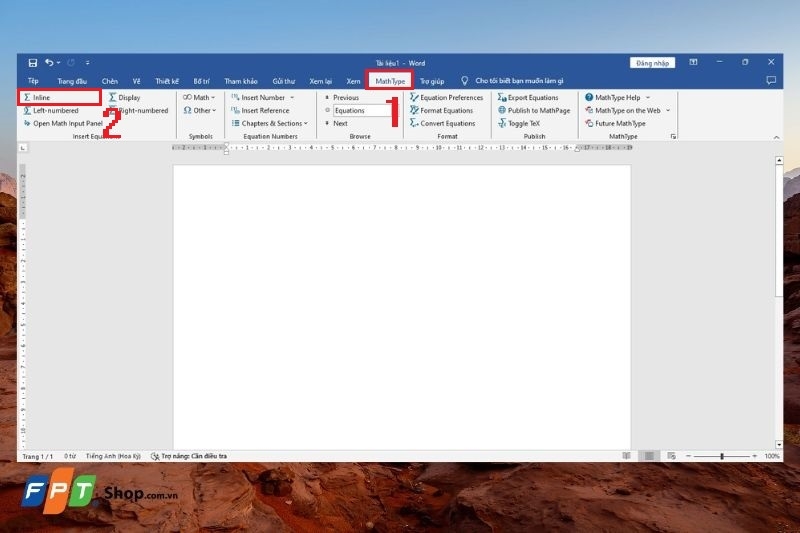This screenshot has height=533, width=800.
Task: Expand the Other symbols dropdown
Action: (199, 110)
